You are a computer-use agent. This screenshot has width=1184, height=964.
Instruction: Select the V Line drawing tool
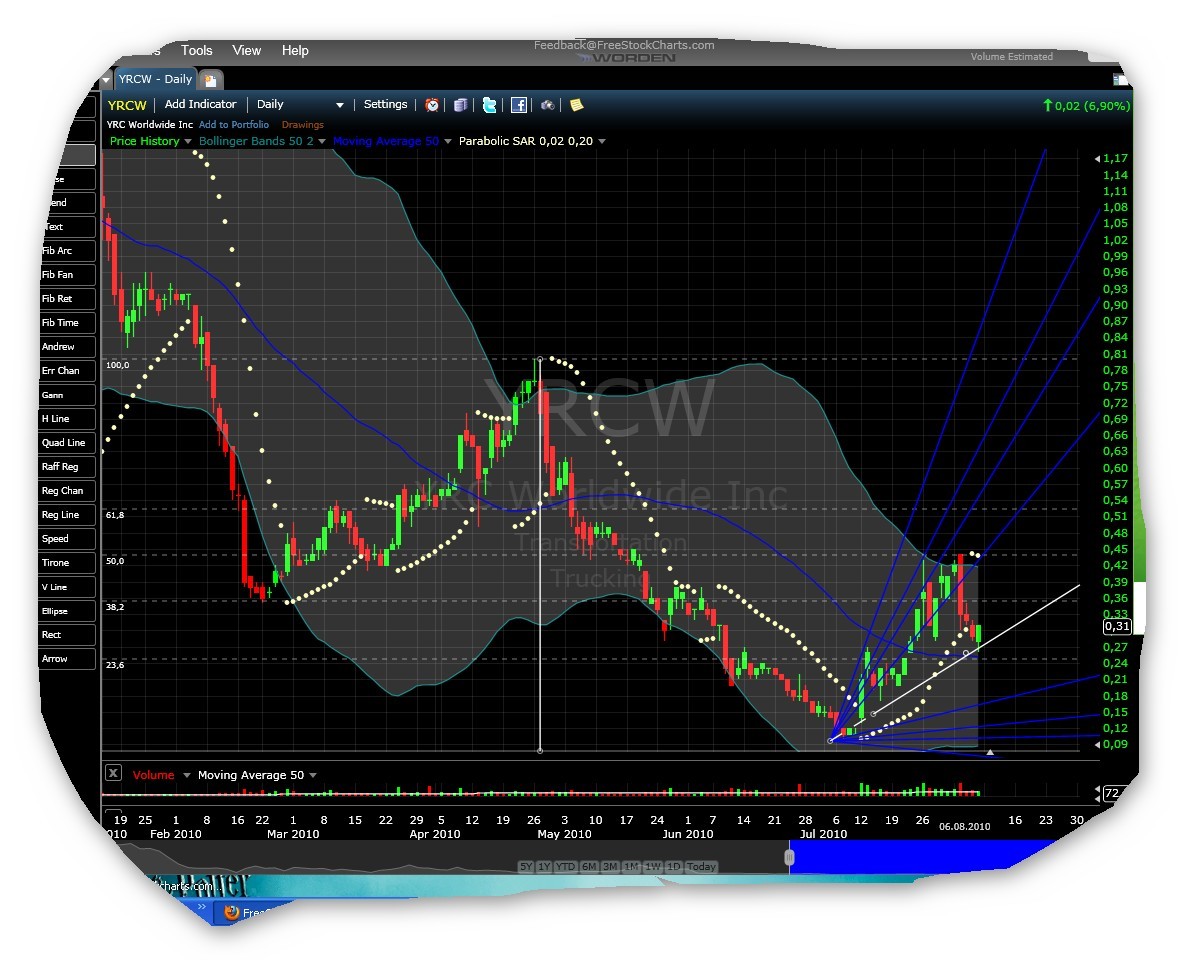68,587
